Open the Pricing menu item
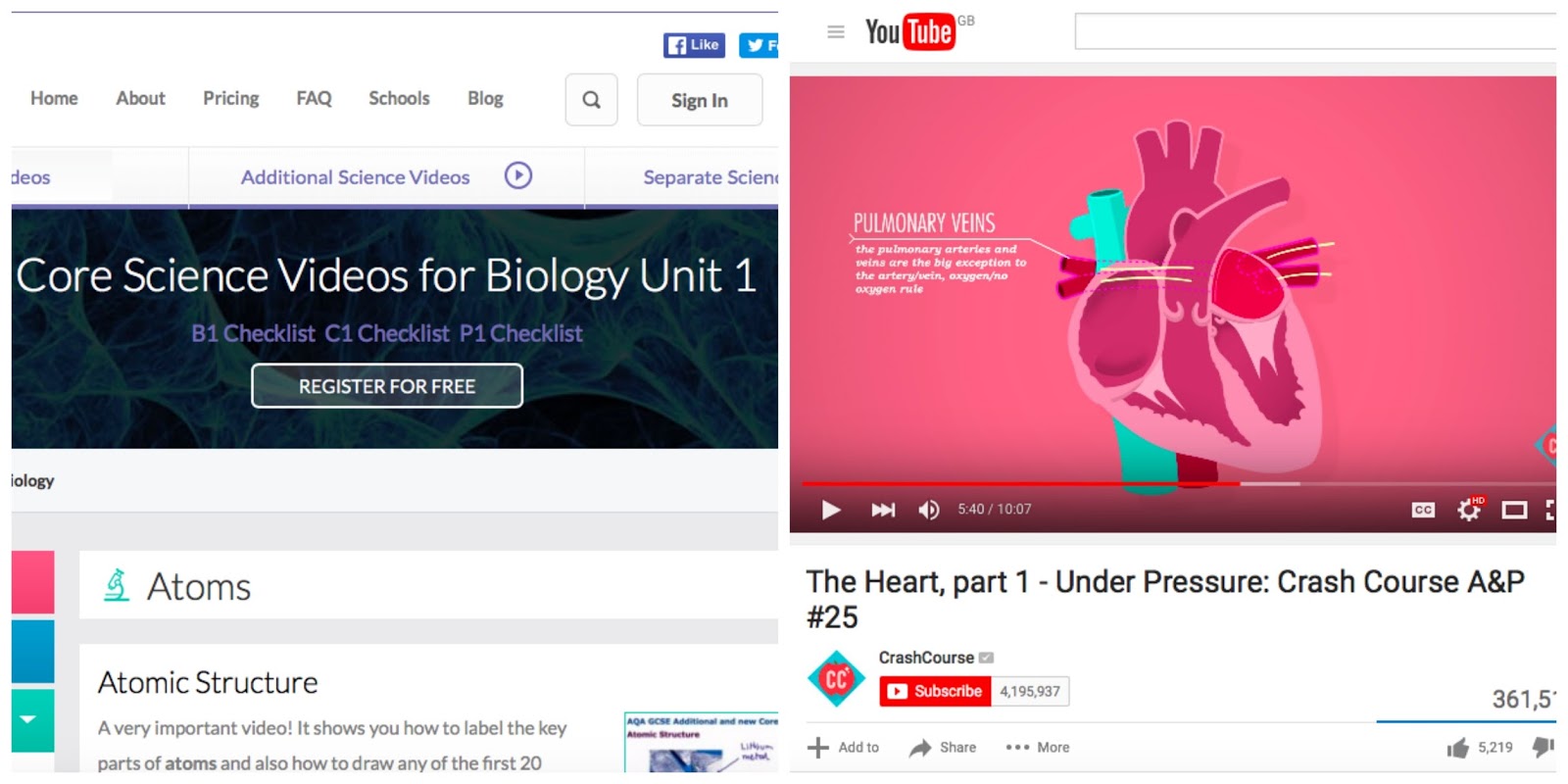Viewport: 1568px width, 784px height. pyautogui.click(x=231, y=98)
